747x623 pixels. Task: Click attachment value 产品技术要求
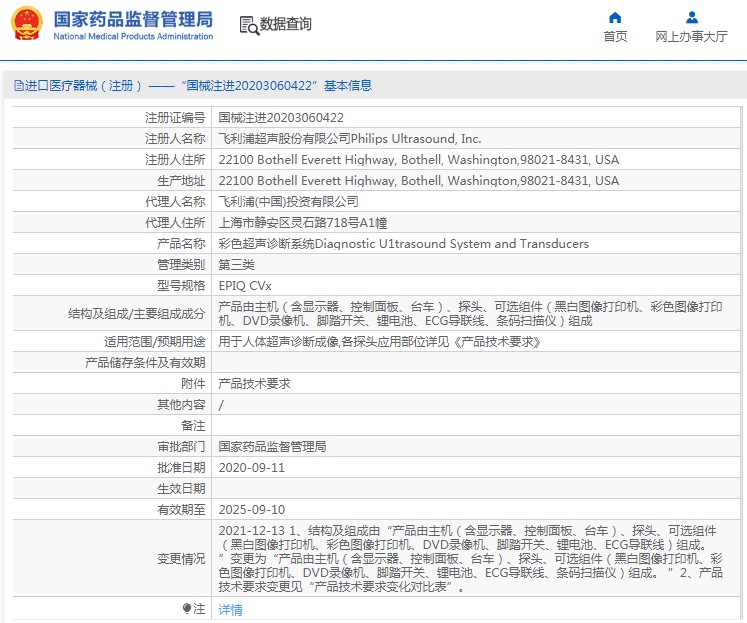[x=254, y=383]
